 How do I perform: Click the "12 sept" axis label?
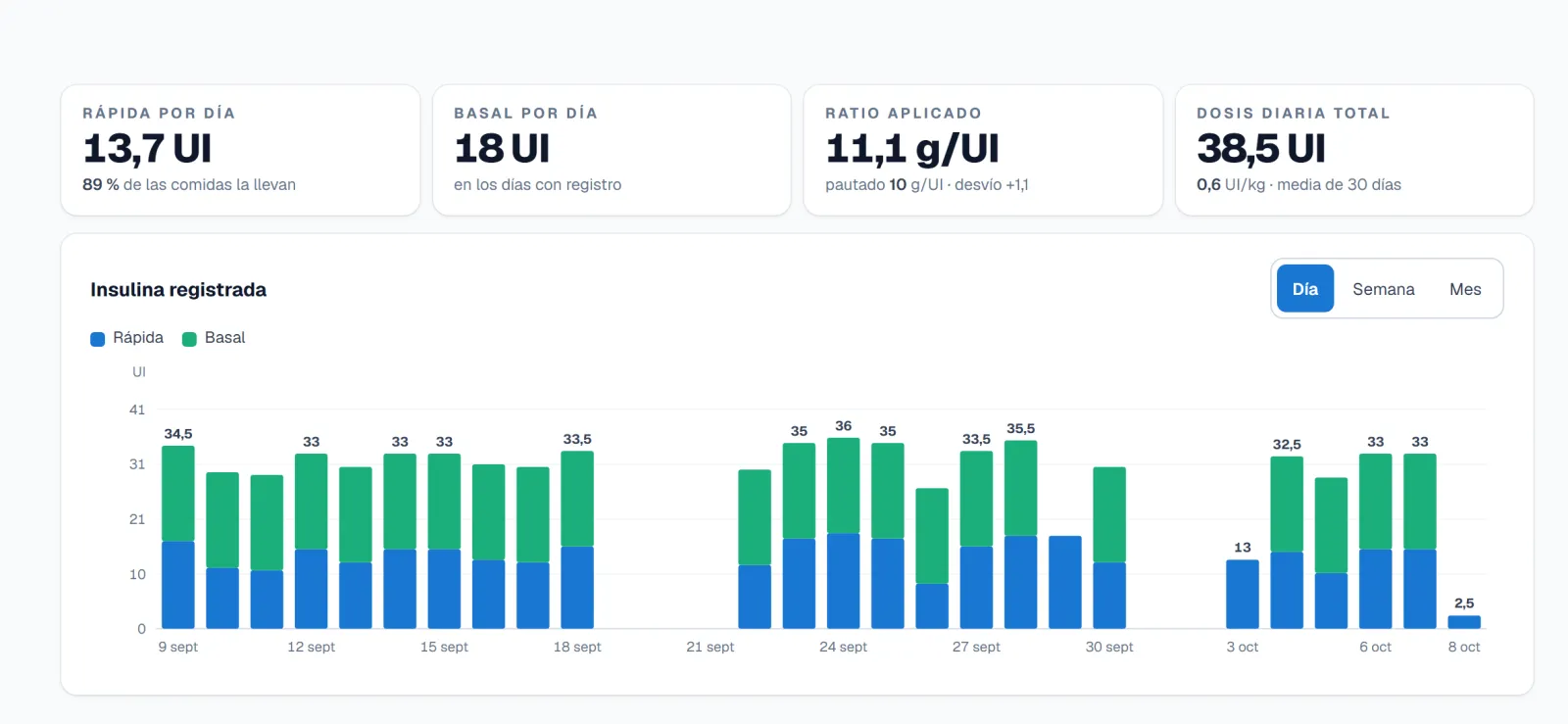(311, 647)
